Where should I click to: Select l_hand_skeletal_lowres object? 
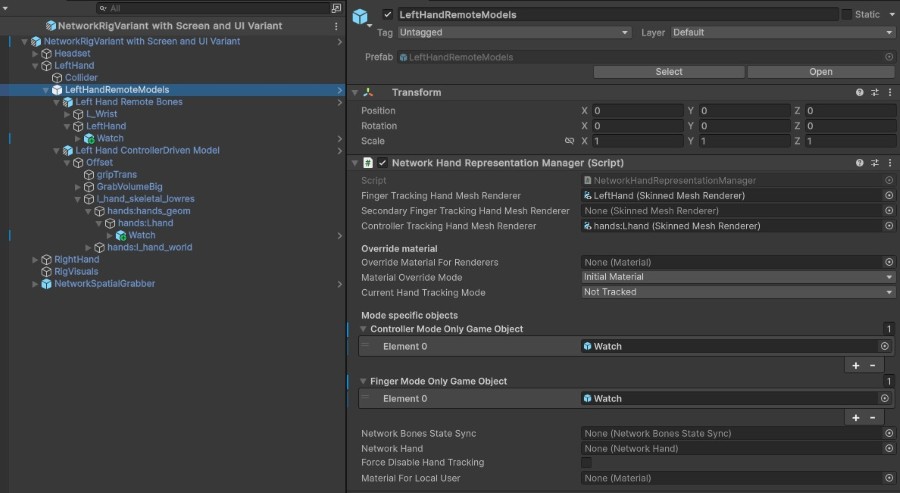click(x=145, y=199)
